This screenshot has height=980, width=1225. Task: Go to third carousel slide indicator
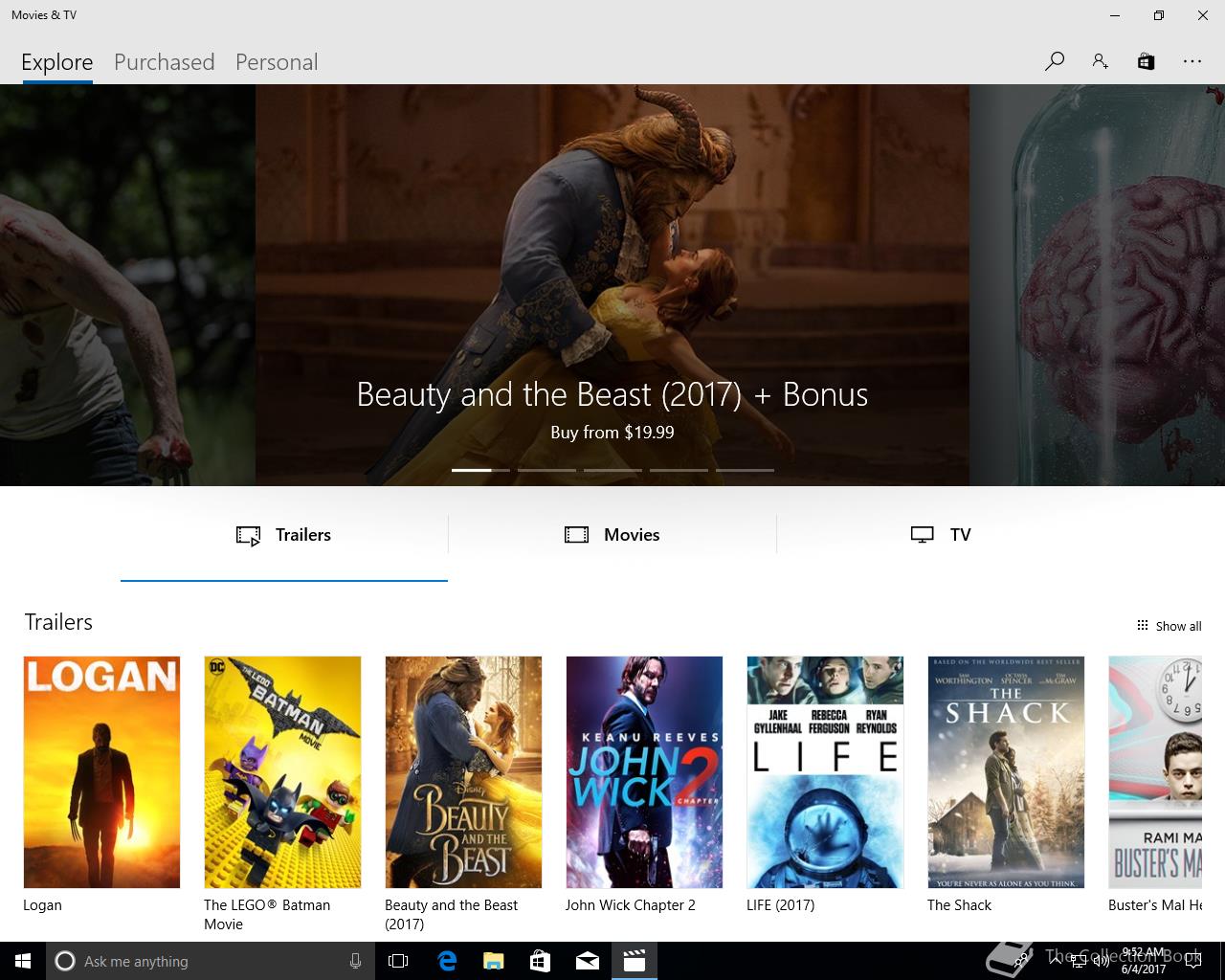[612, 470]
